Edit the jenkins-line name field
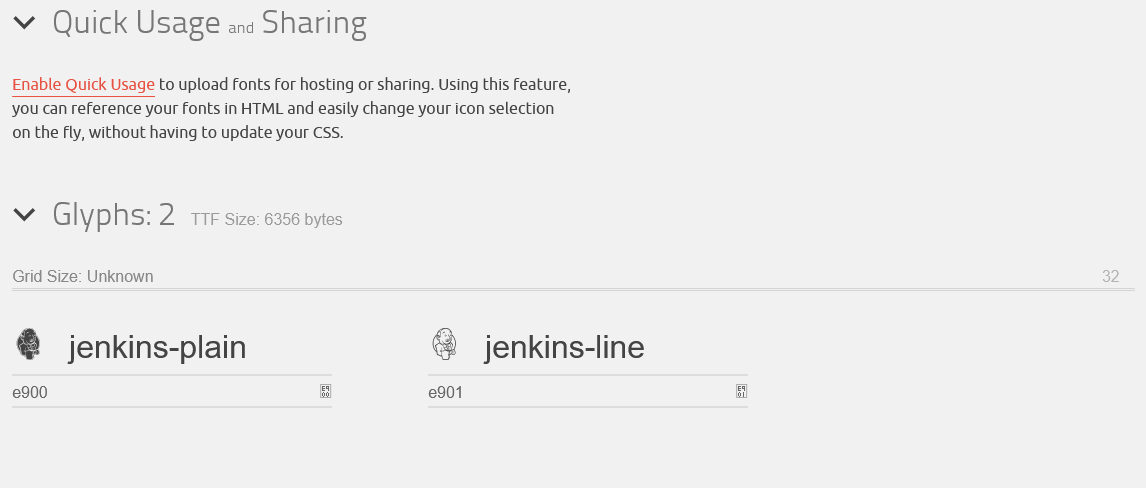The image size is (1146, 488). point(564,347)
